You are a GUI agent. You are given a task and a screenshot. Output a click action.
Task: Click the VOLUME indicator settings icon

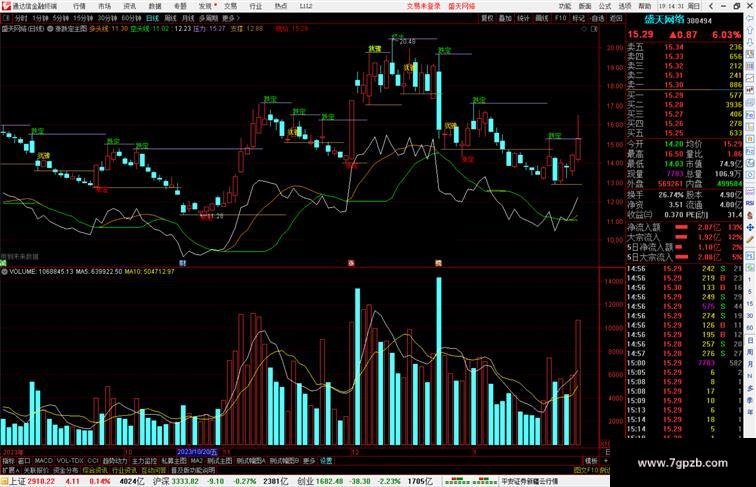click(x=4, y=272)
